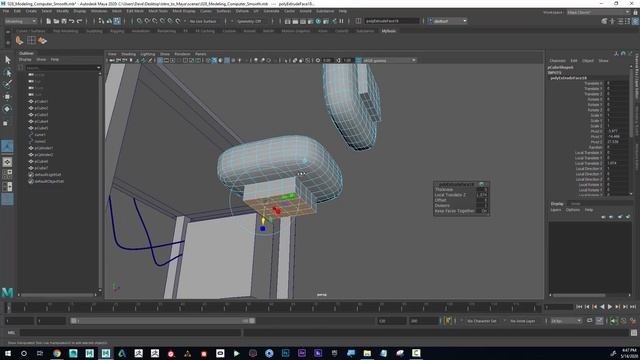Enable snap to grids magnet icon
This screenshot has width=640, height=360.
pyautogui.click(x=140, y=21)
